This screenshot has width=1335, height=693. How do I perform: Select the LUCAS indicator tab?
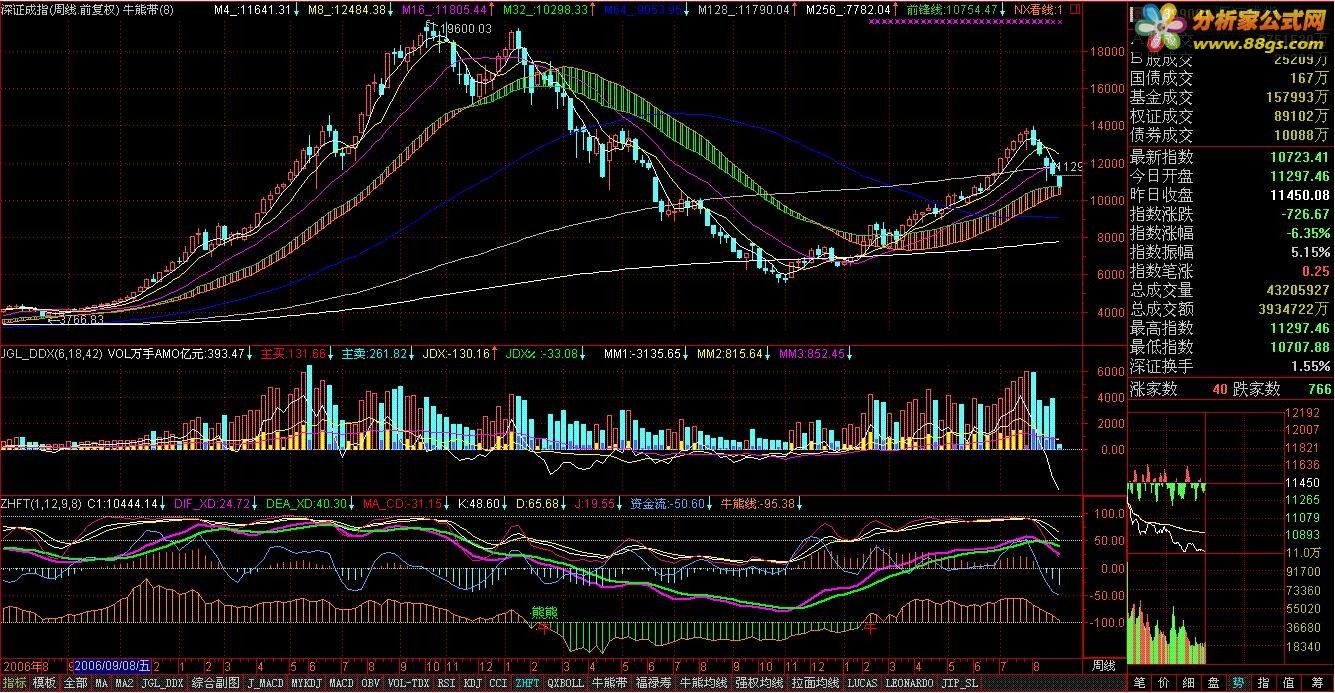click(x=862, y=683)
